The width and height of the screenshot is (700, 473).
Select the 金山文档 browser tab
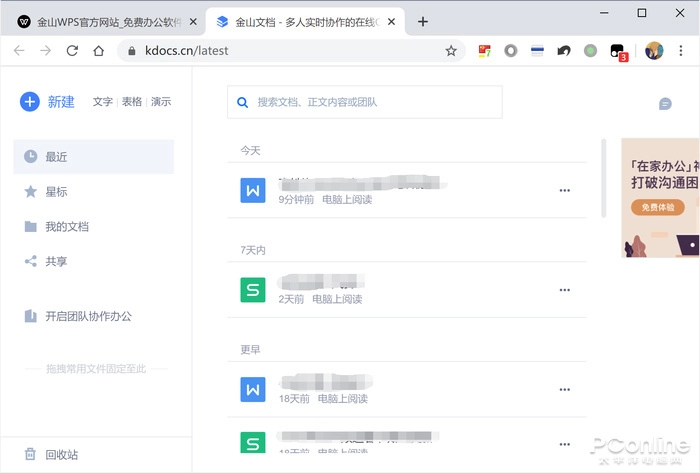[x=305, y=22]
